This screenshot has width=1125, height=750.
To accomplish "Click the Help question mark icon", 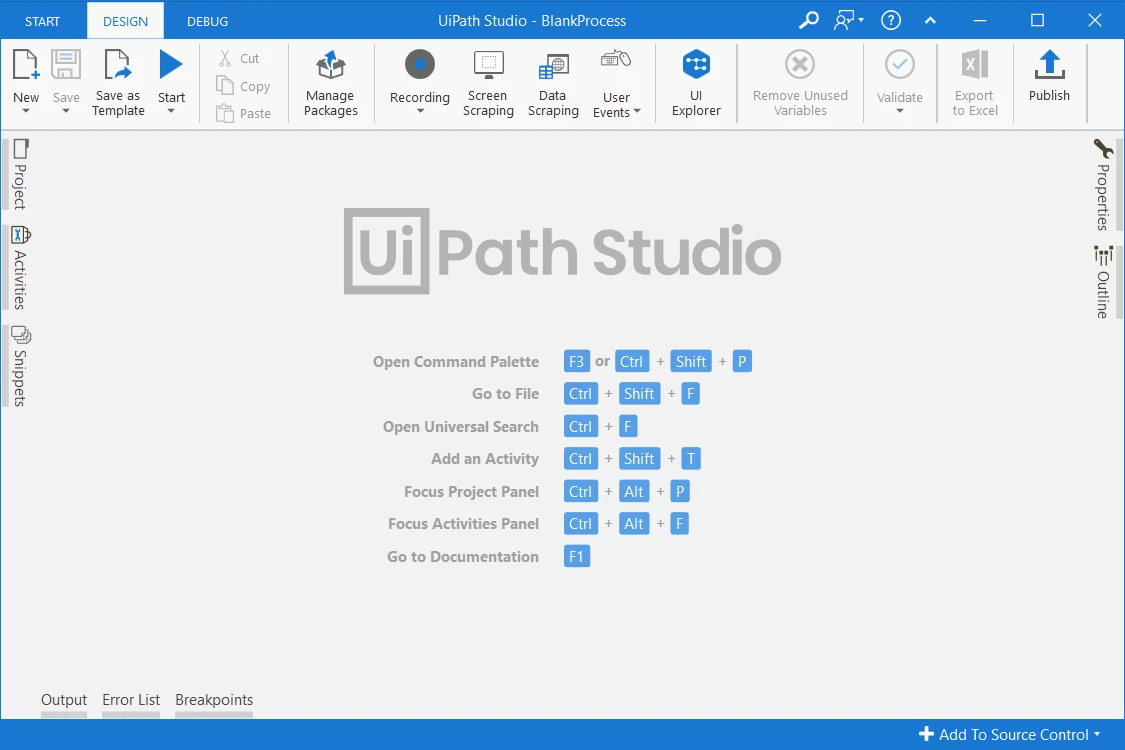I will 891,20.
